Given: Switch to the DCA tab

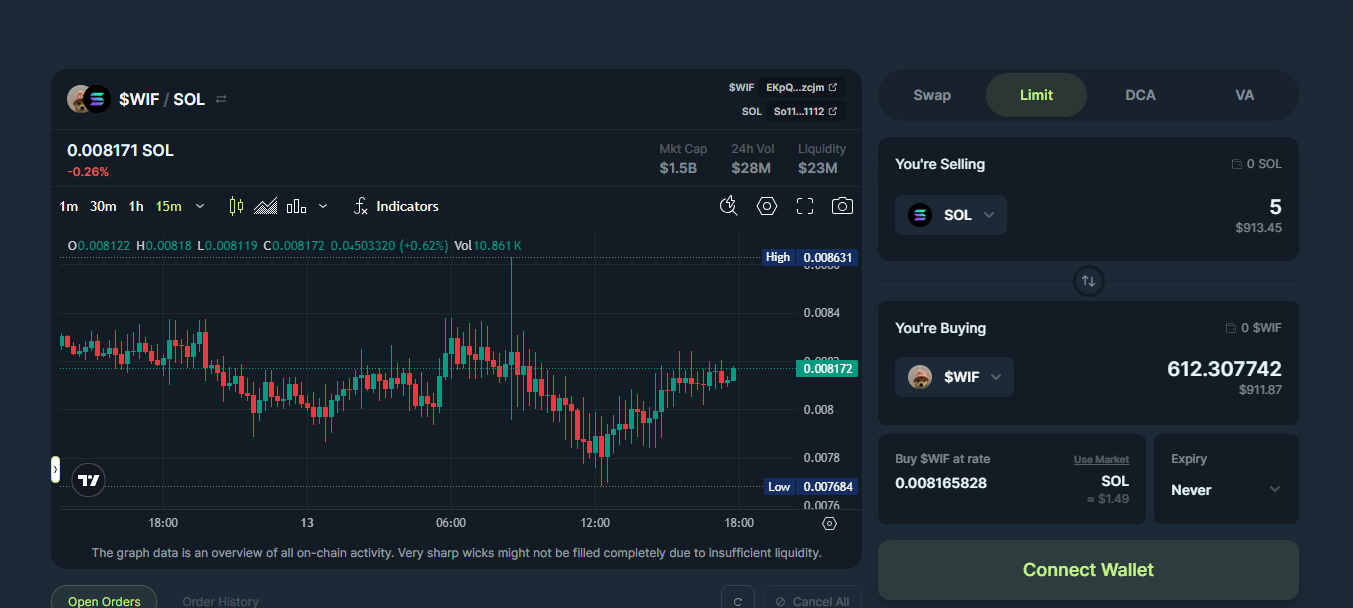Looking at the screenshot, I should 1140,95.
